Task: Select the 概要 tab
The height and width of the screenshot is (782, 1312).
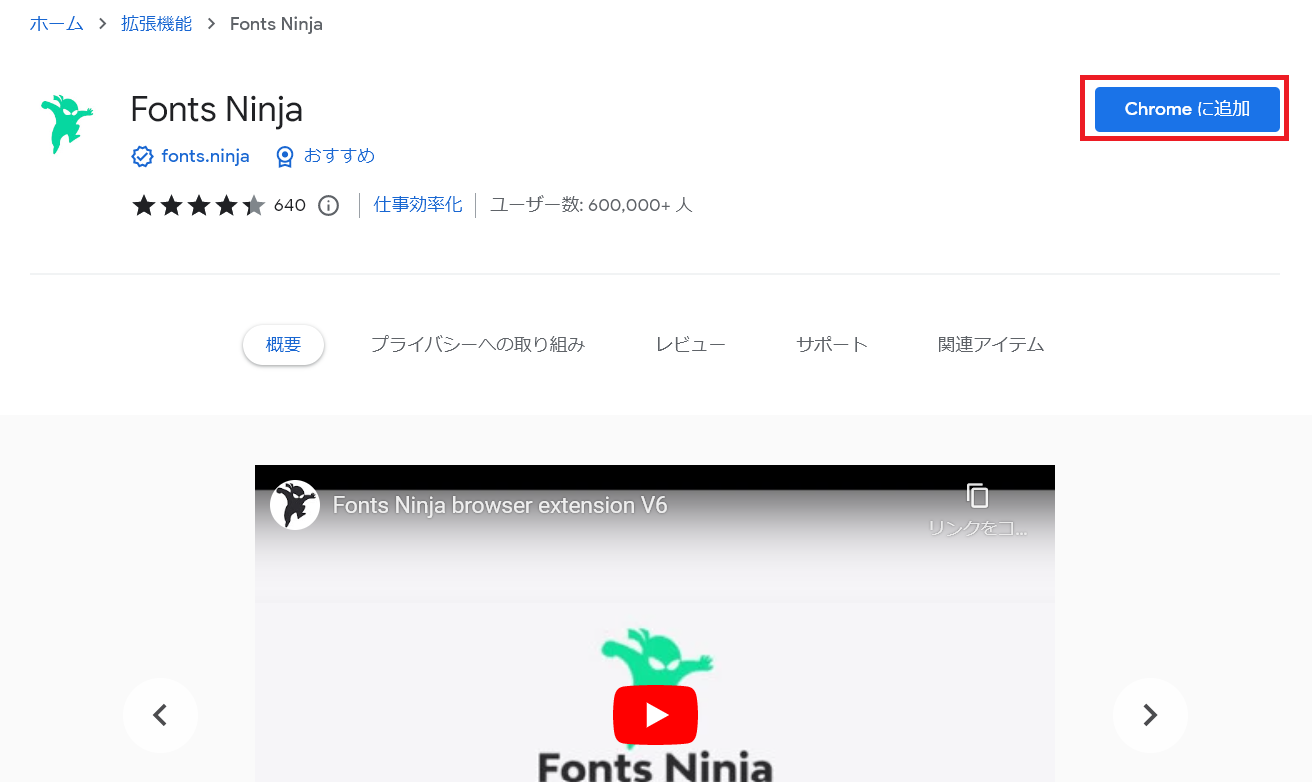Action: (283, 344)
